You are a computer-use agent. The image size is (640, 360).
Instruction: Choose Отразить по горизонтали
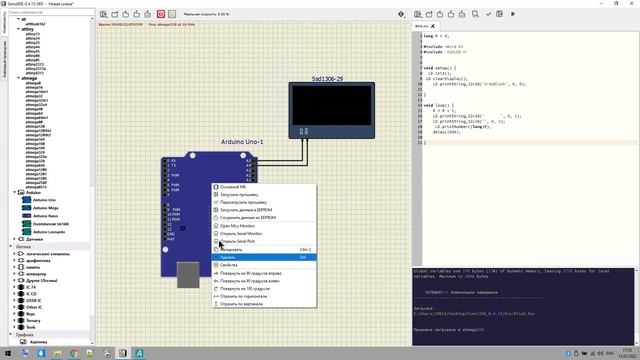point(264,296)
